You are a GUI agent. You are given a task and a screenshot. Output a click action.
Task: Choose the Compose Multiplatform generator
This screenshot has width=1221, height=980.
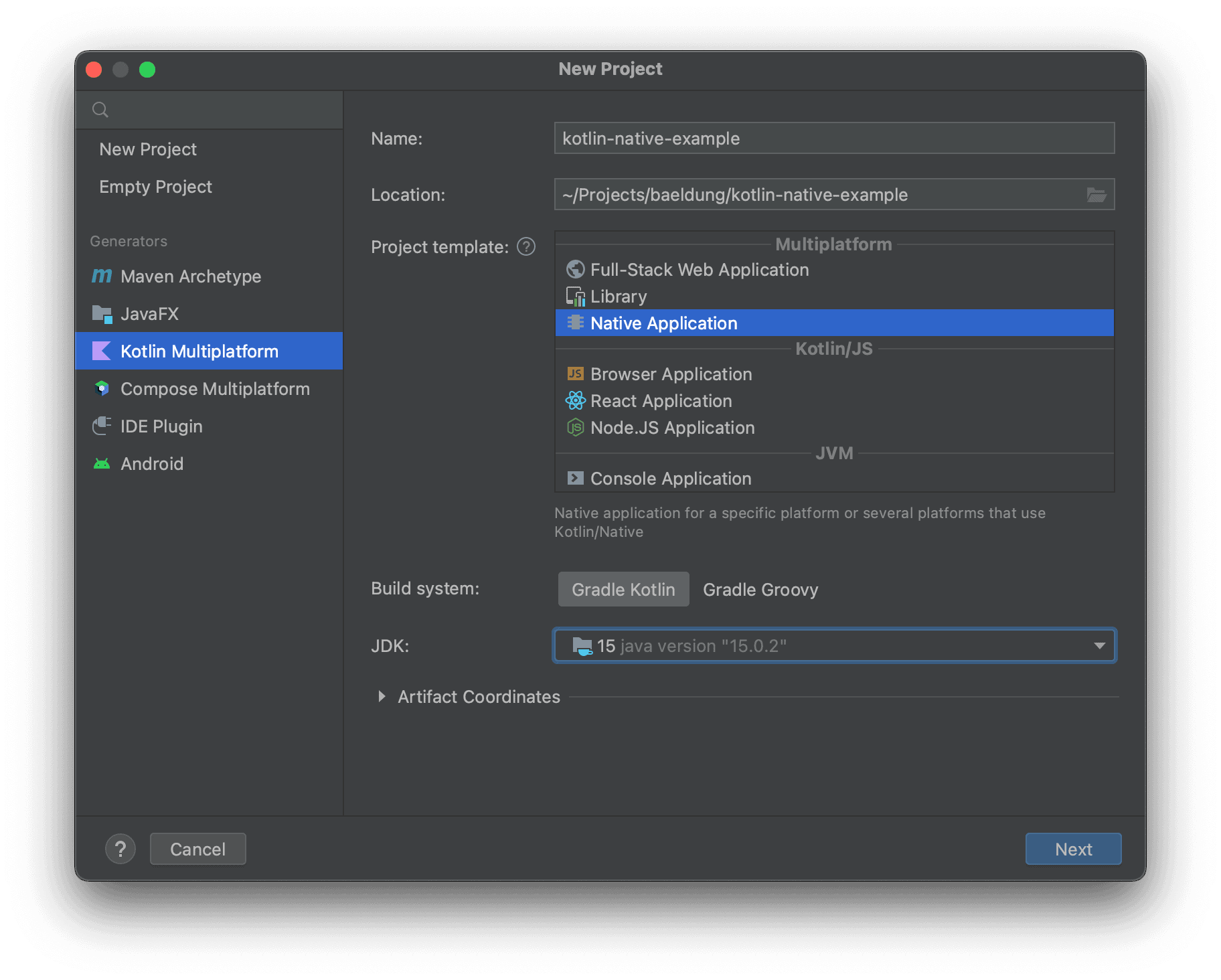point(209,389)
